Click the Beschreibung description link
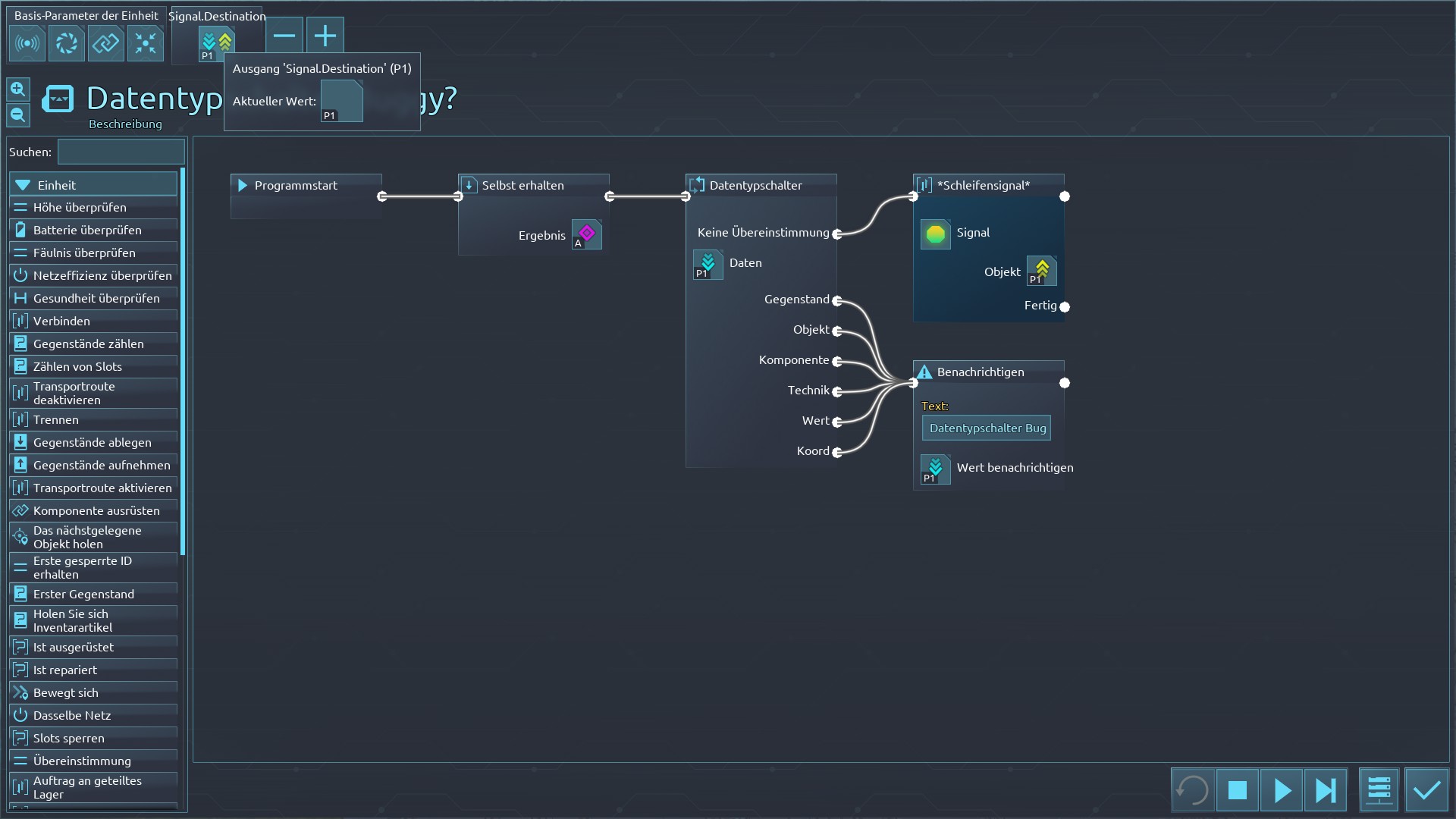Image resolution: width=1456 pixels, height=819 pixels. pos(125,124)
